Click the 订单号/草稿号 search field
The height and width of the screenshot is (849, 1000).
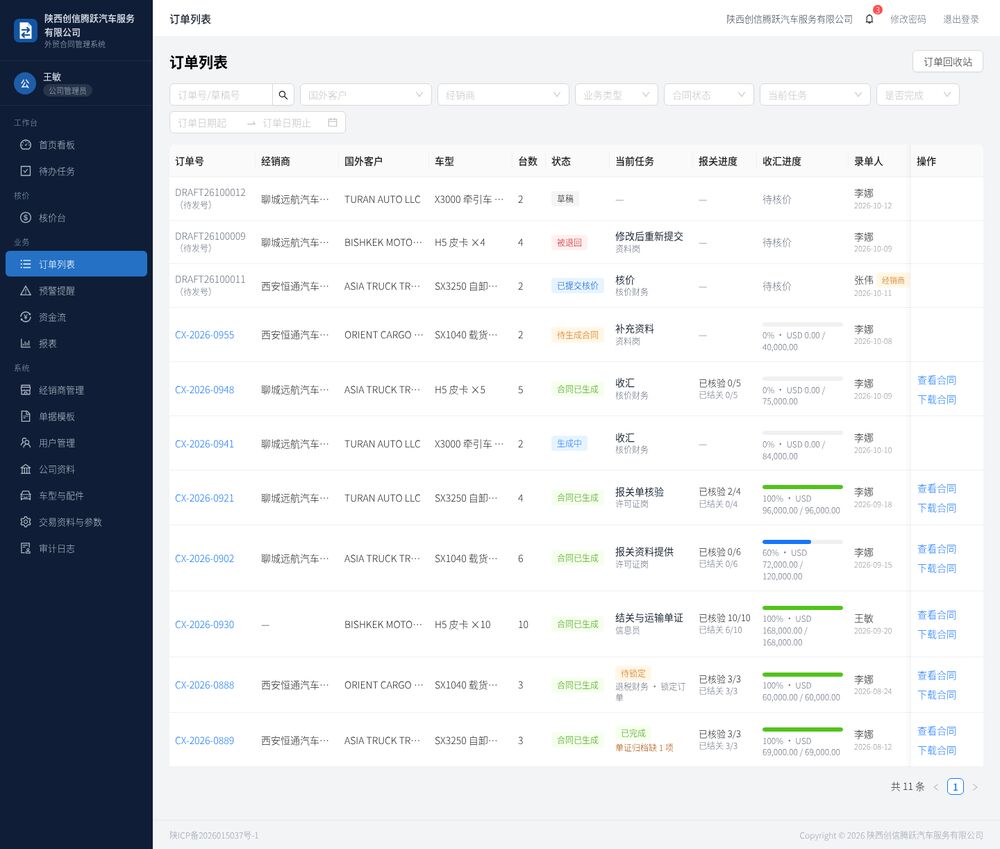pyautogui.click(x=221, y=95)
